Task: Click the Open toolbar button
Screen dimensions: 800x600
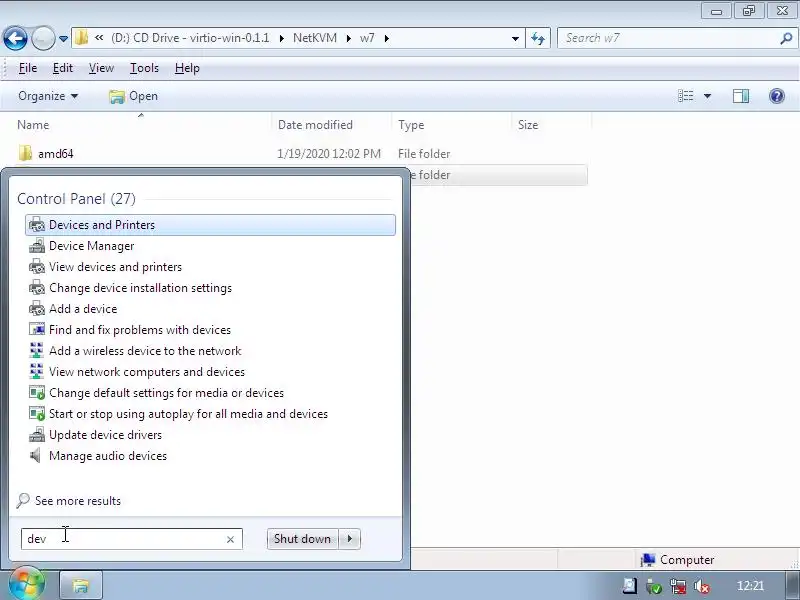Action: click(x=133, y=96)
